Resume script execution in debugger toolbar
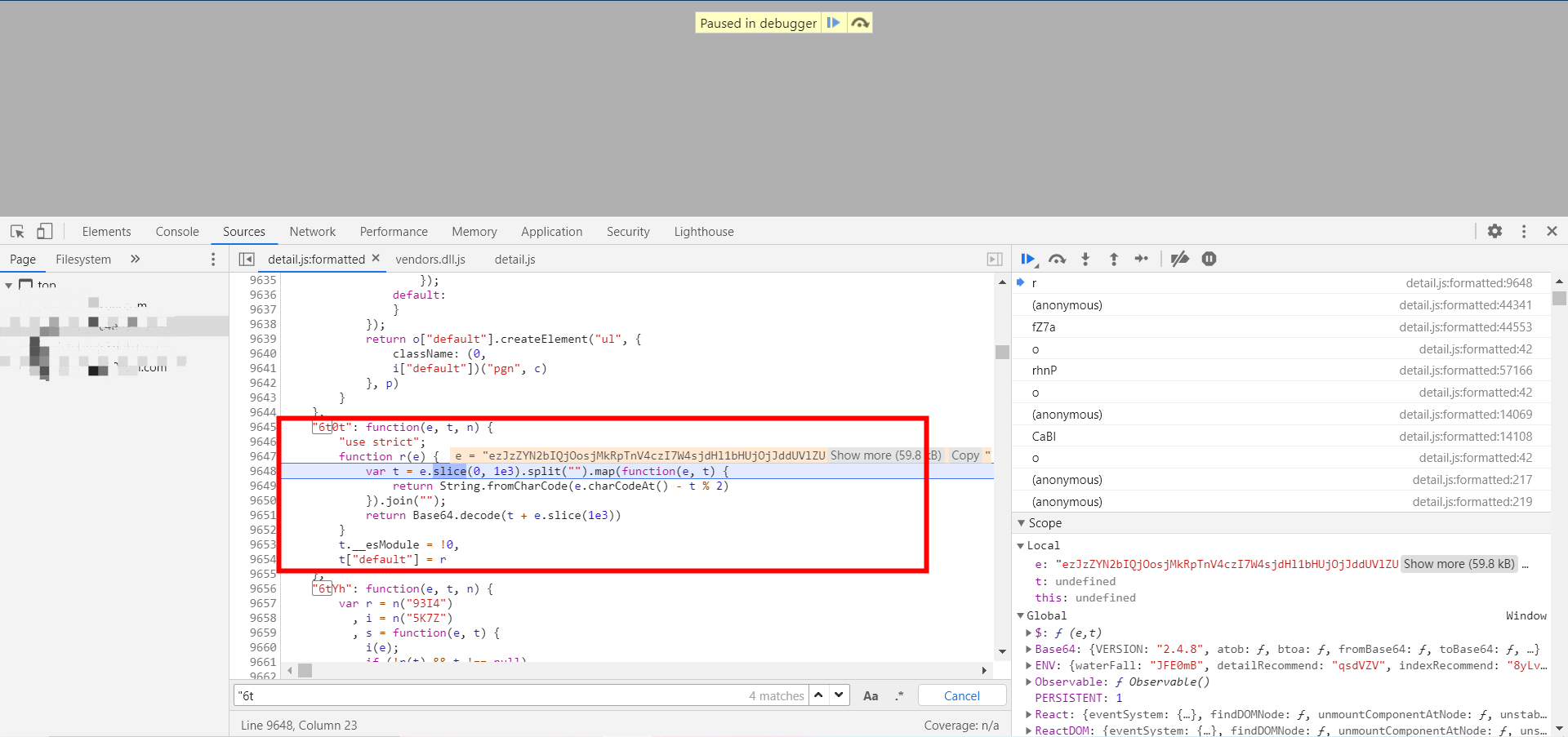The height and width of the screenshot is (737, 1568). click(x=1028, y=259)
